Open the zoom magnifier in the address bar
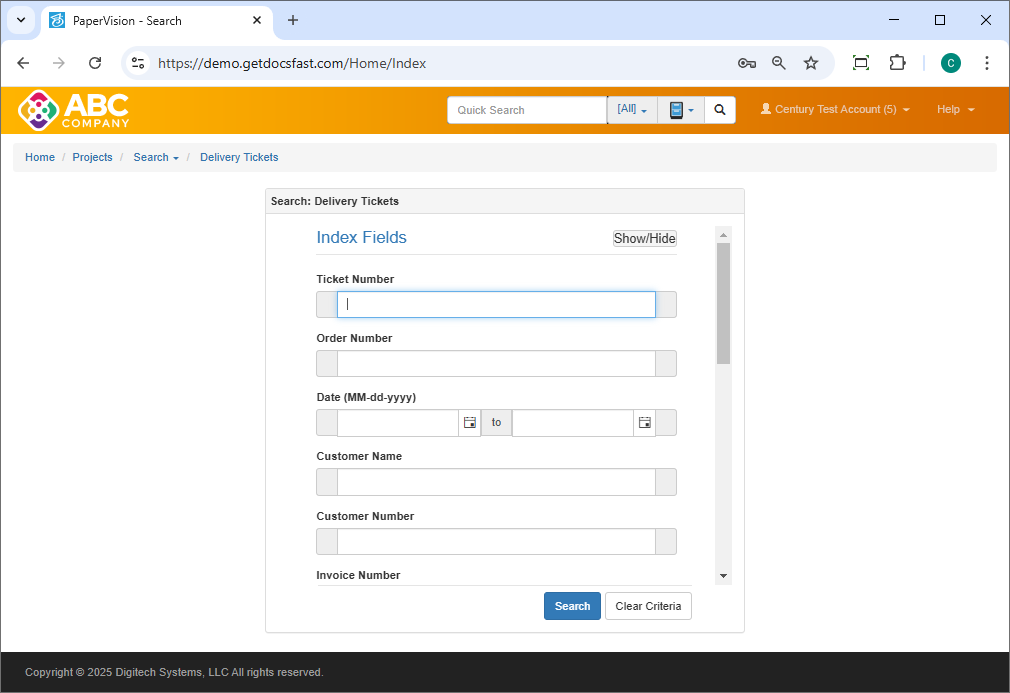Screen dimensions: 1010x693 [779, 63]
